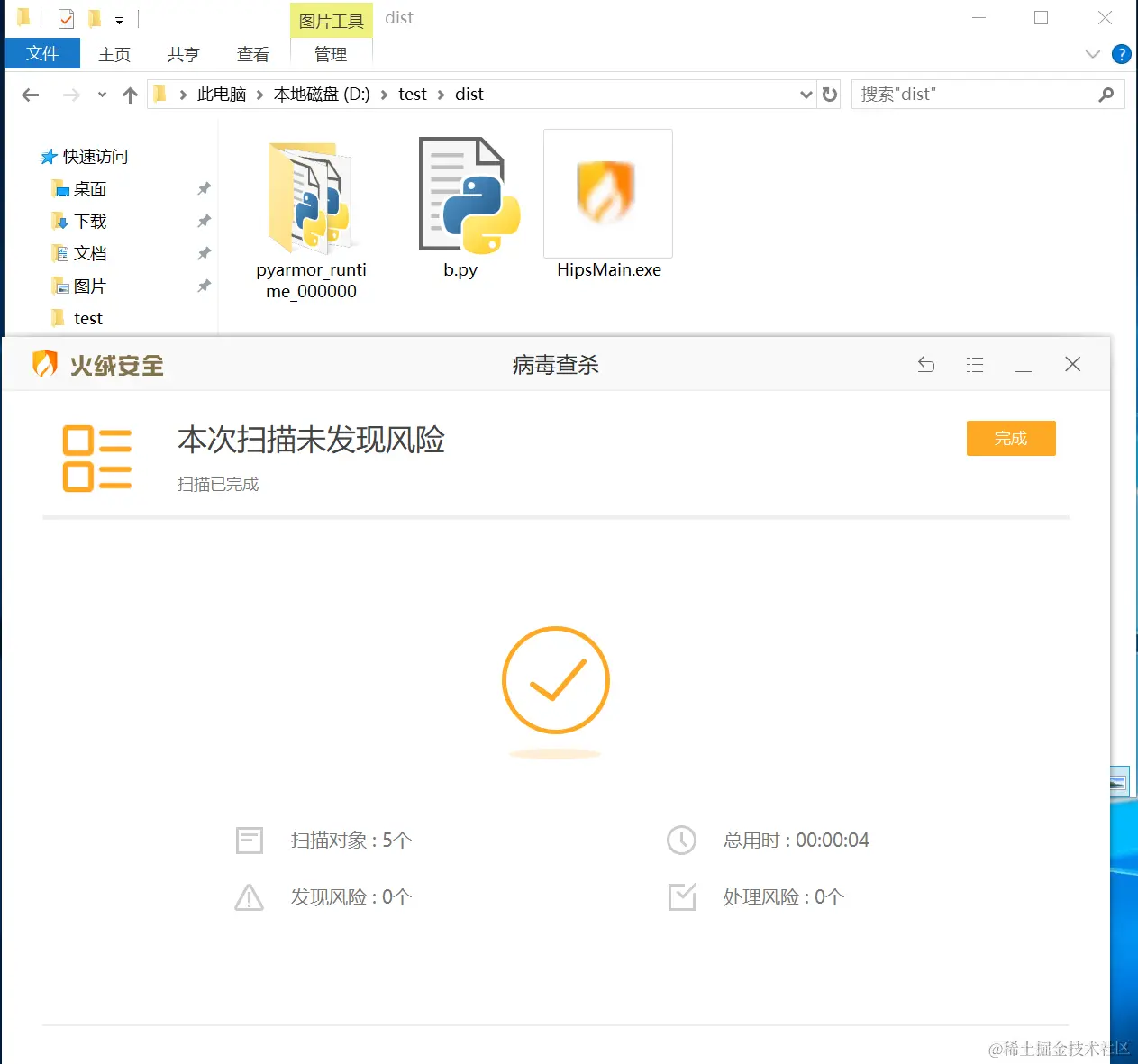This screenshot has height=1064, width=1138.
Task: Open 下载 in quick access
Action: click(79, 222)
